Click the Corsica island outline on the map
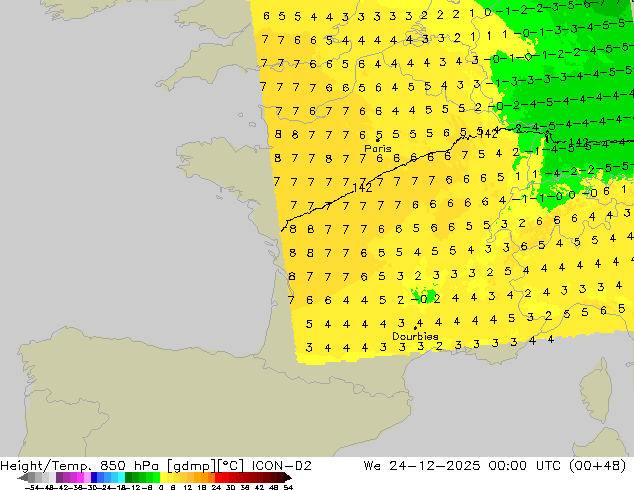Image resolution: width=634 pixels, height=490 pixels. pos(595,389)
